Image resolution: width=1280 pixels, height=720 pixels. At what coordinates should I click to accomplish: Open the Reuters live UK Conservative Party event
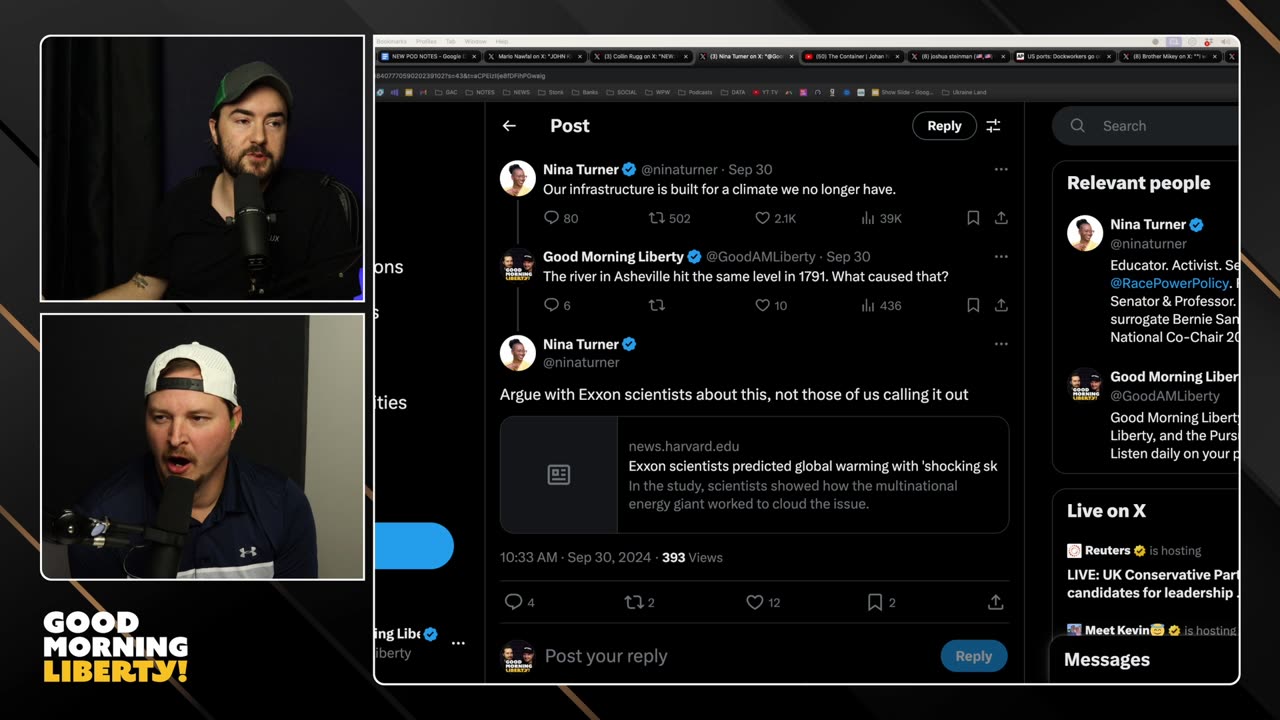coord(1152,584)
